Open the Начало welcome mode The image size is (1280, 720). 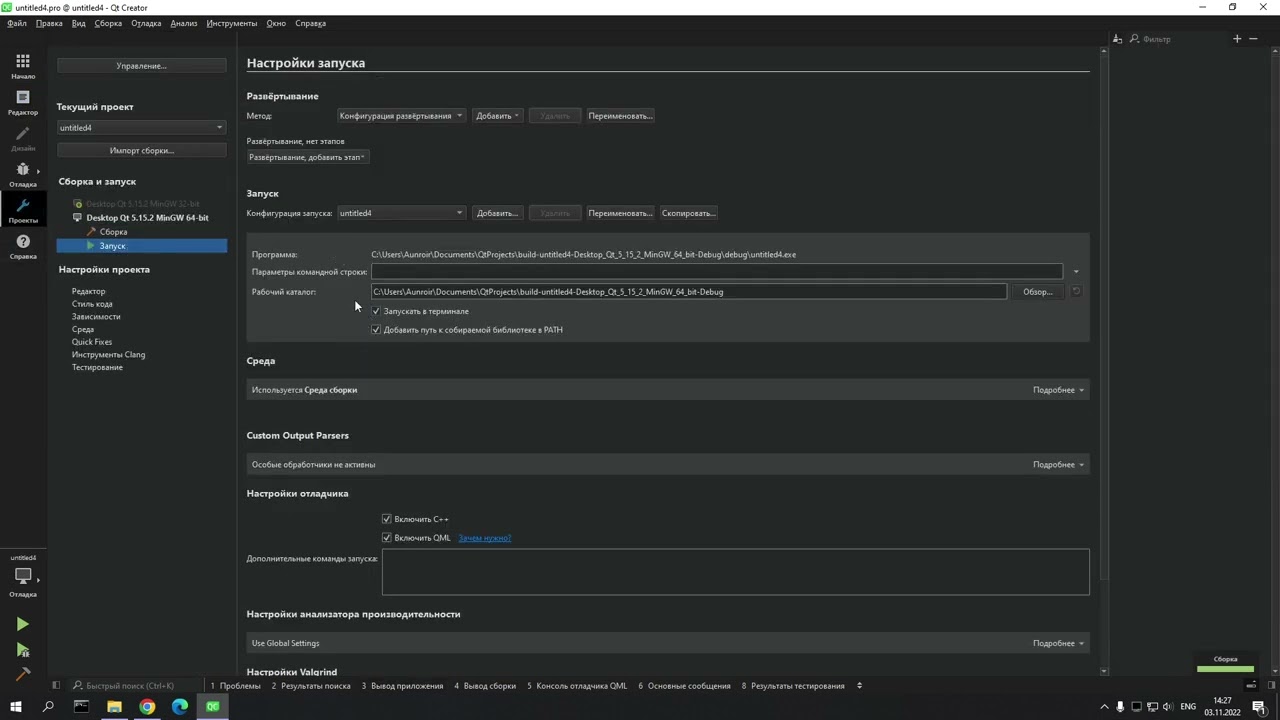click(22, 66)
